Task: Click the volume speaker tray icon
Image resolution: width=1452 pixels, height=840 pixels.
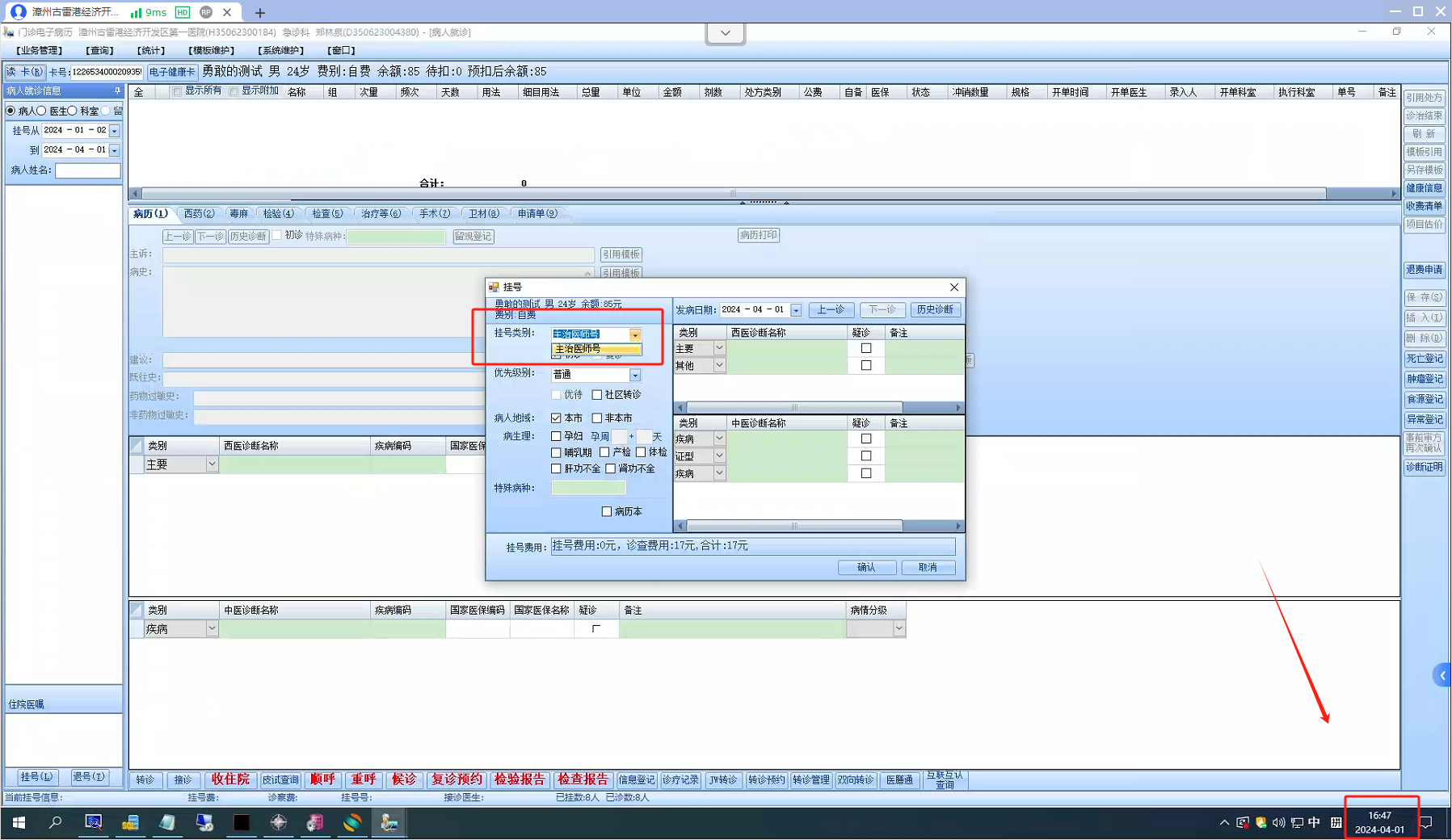Action: 1278,823
